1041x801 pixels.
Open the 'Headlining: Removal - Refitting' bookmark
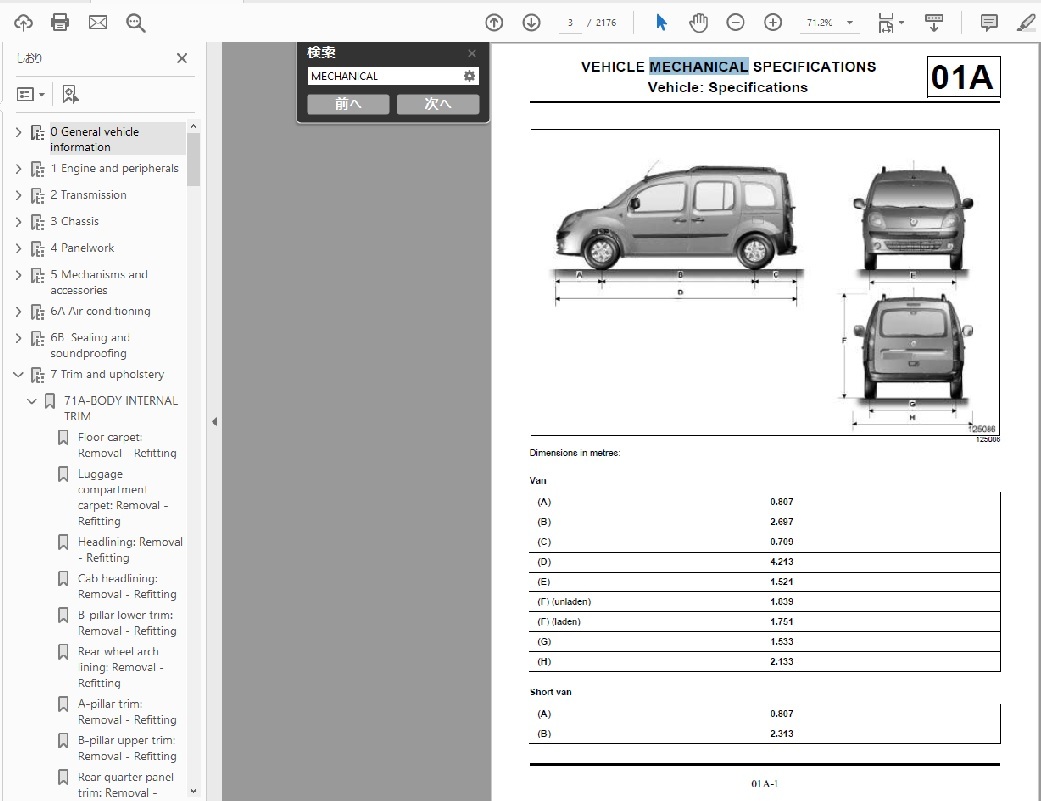130,550
